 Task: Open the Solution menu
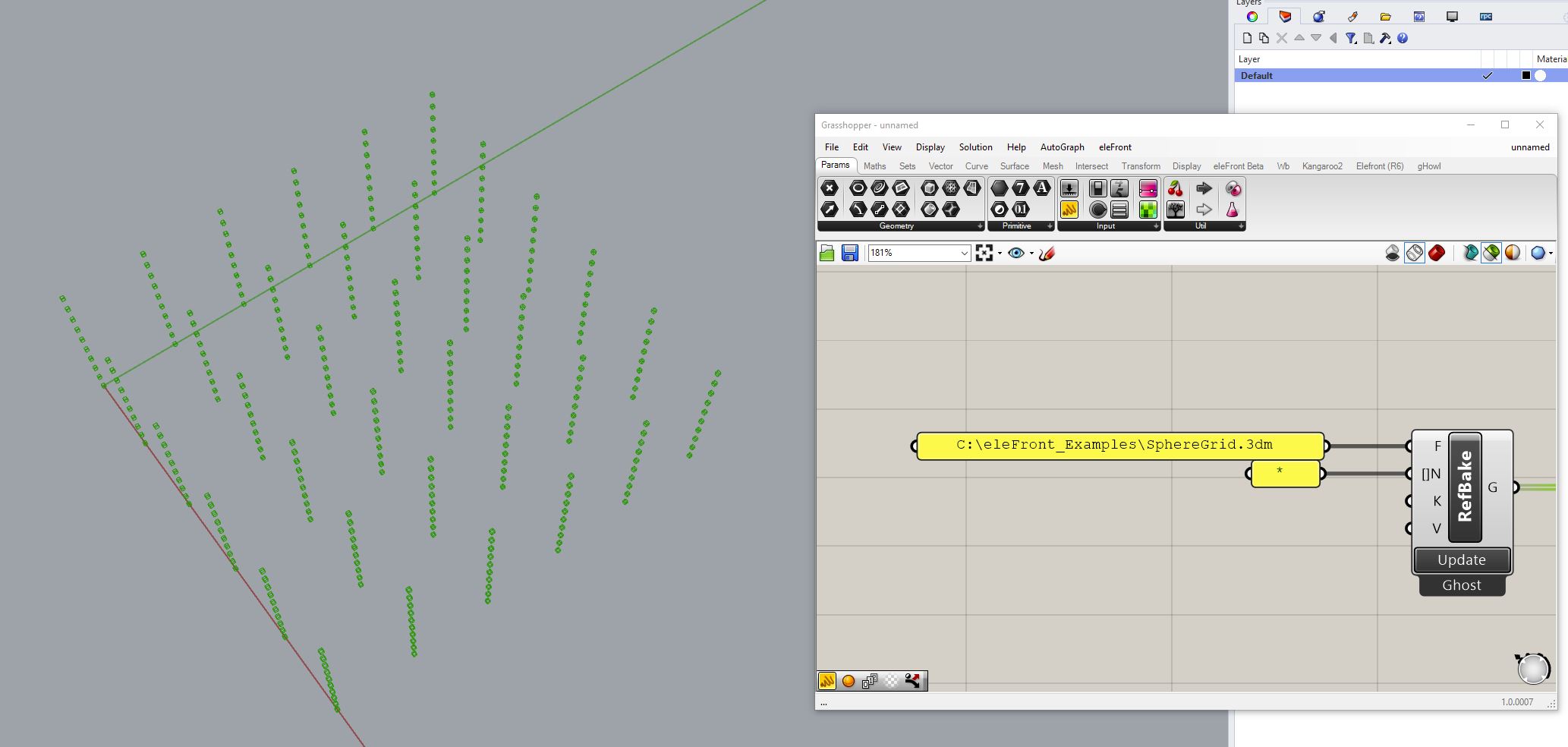pos(975,147)
